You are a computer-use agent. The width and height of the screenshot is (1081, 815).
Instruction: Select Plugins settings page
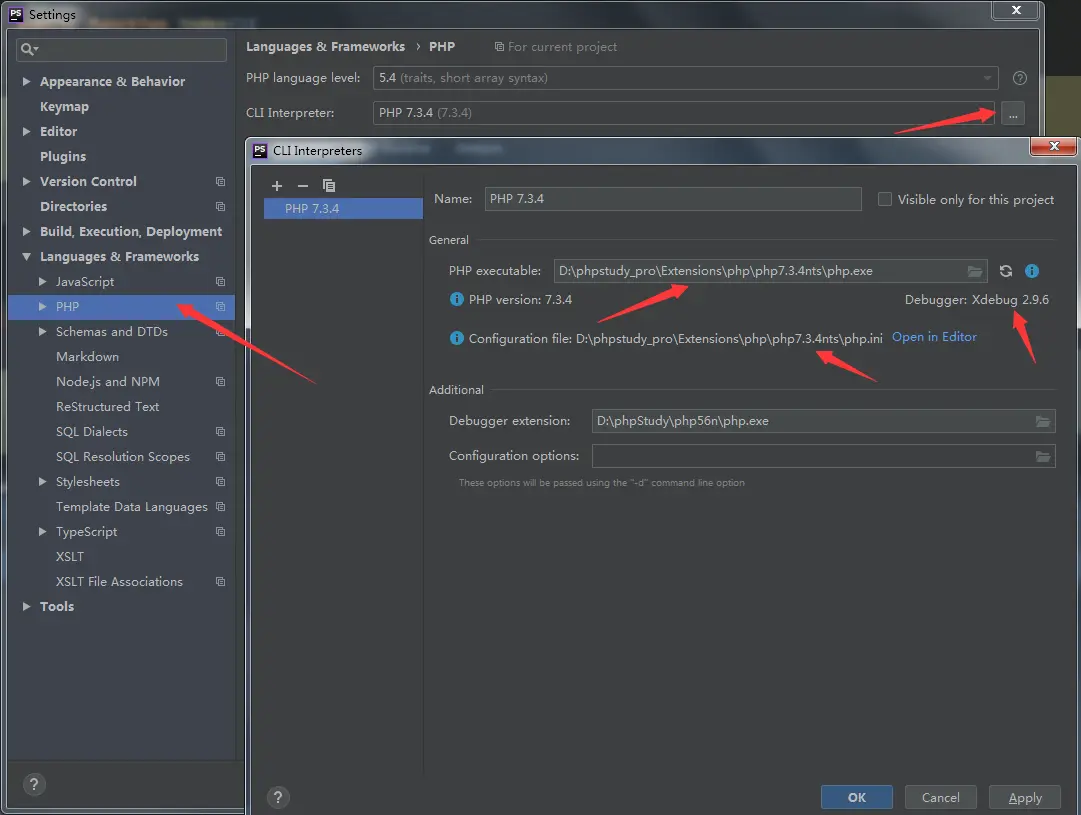[63, 157]
